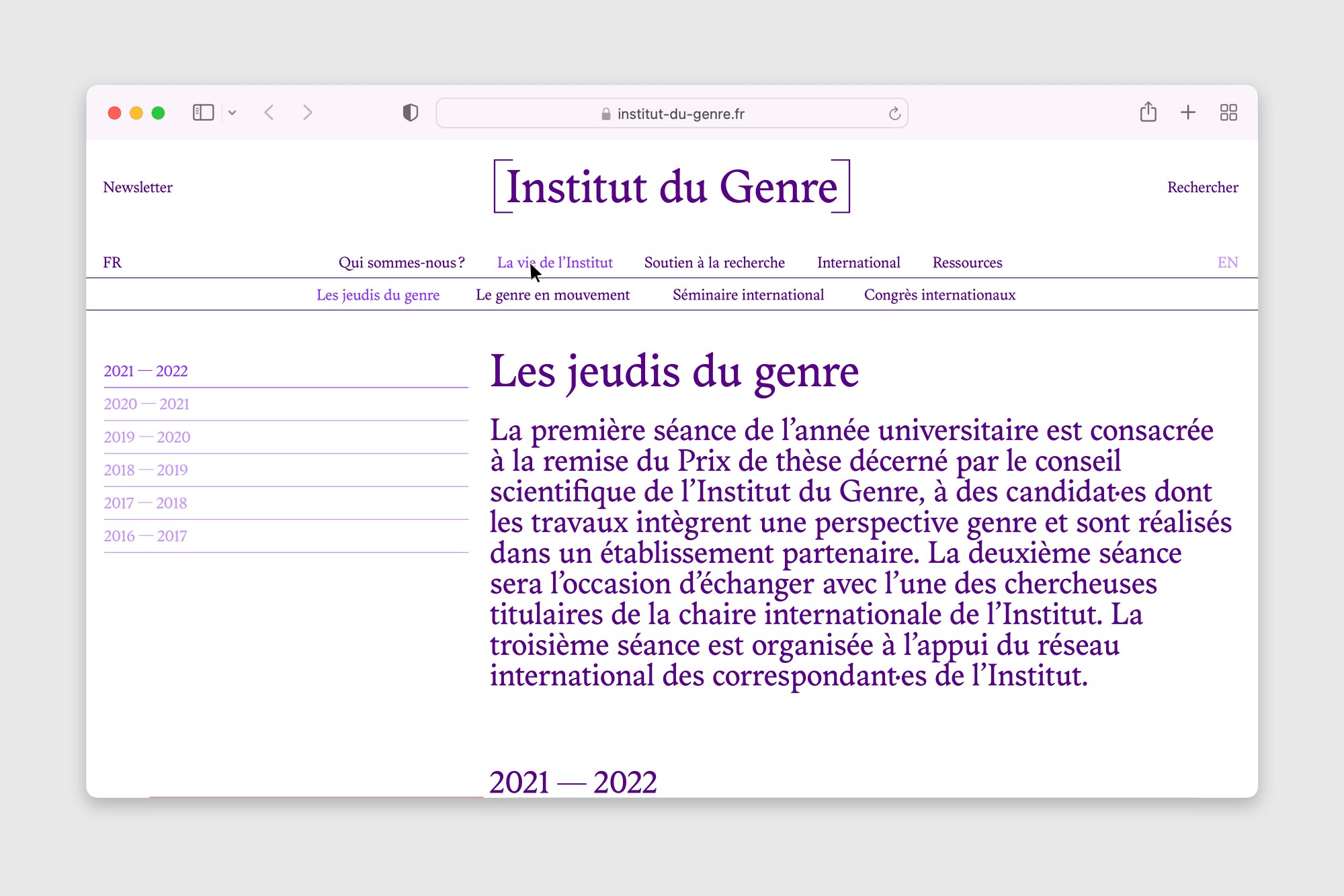The width and height of the screenshot is (1344, 896).
Task: Open the Qui sommes-nous ? menu
Action: [x=401, y=263]
